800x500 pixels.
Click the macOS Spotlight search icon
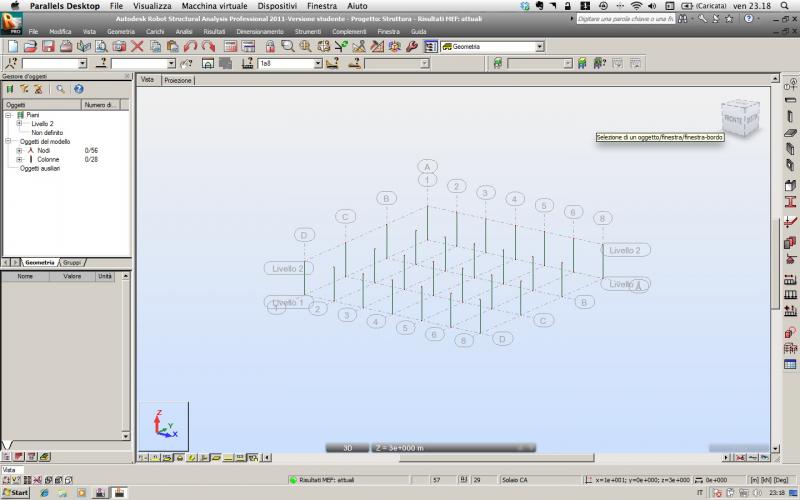pyautogui.click(x=785, y=6)
